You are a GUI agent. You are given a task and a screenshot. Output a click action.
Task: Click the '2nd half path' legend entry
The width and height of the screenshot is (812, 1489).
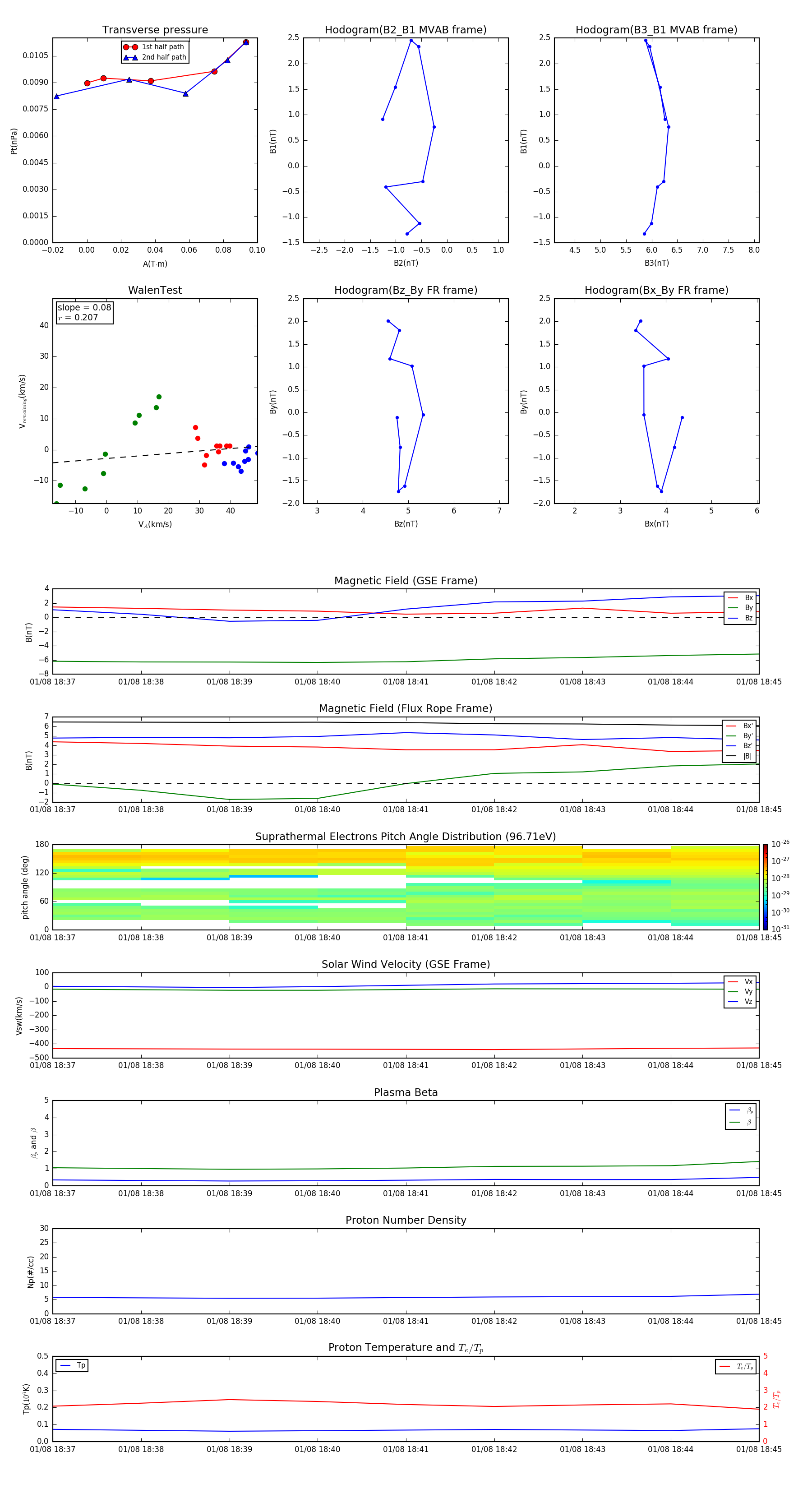click(x=155, y=57)
